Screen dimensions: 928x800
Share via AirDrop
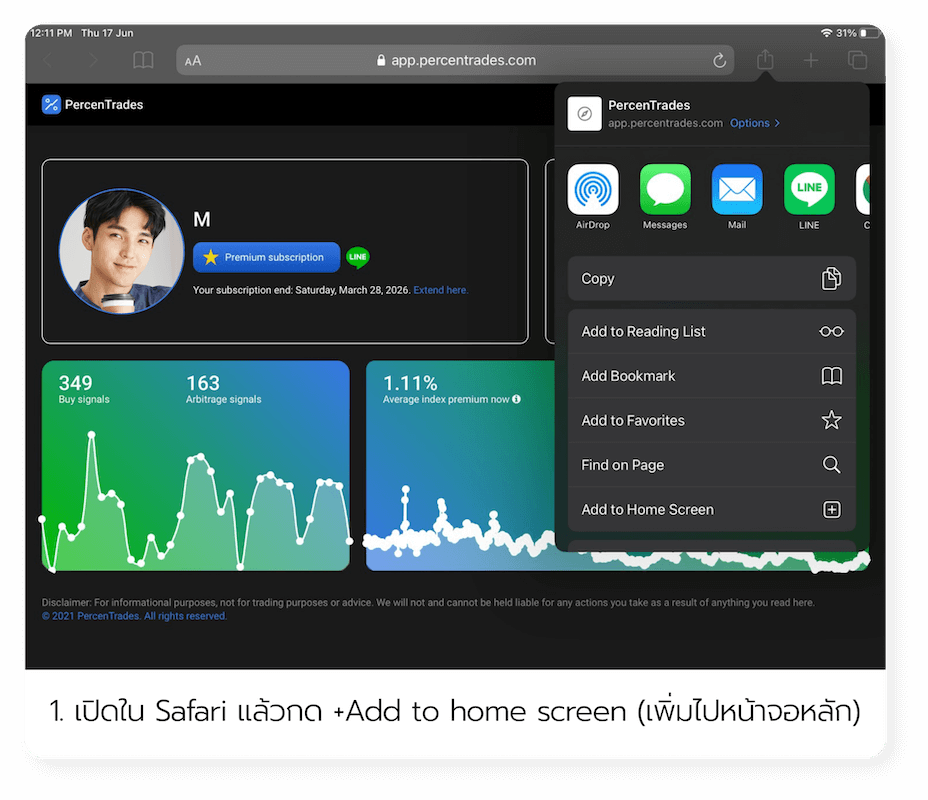click(592, 197)
